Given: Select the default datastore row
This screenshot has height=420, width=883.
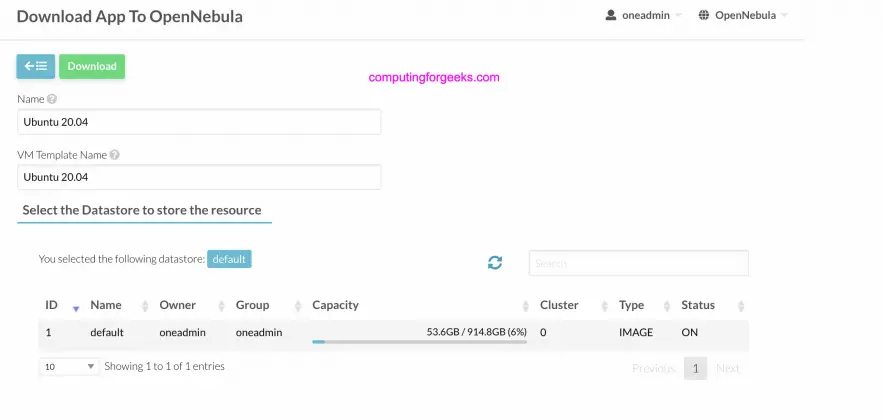Looking at the screenshot, I should pos(105,332).
